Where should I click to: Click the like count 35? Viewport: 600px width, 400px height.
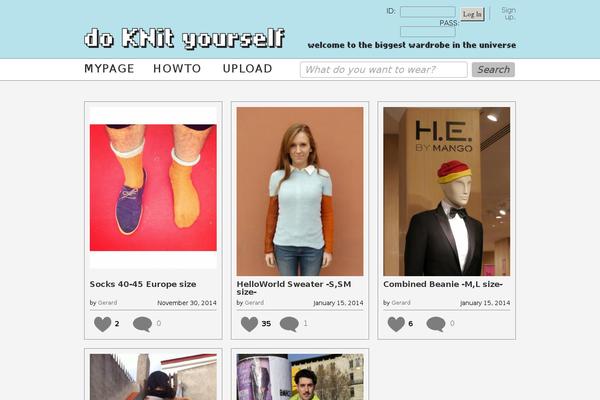coord(266,324)
